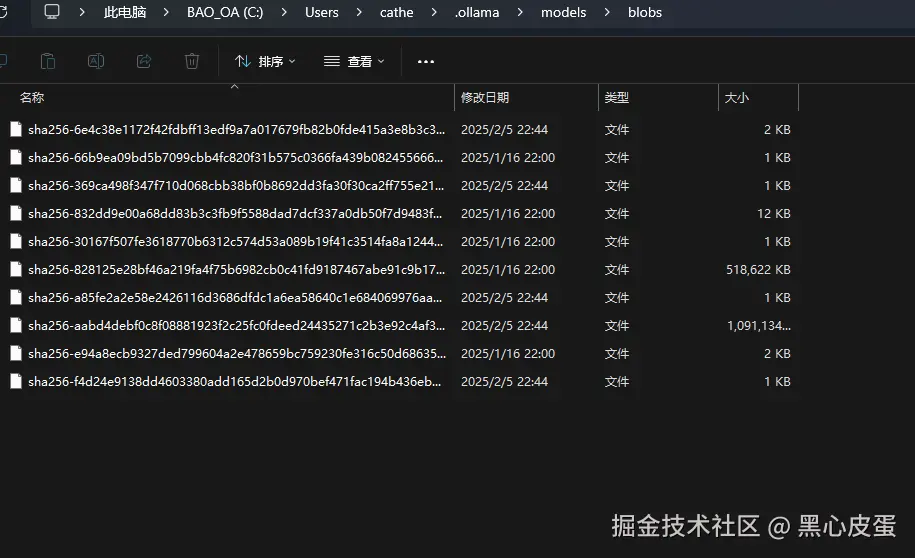Click the file icon of sha256-a85fe2a2
915x558 pixels.
[16, 298]
